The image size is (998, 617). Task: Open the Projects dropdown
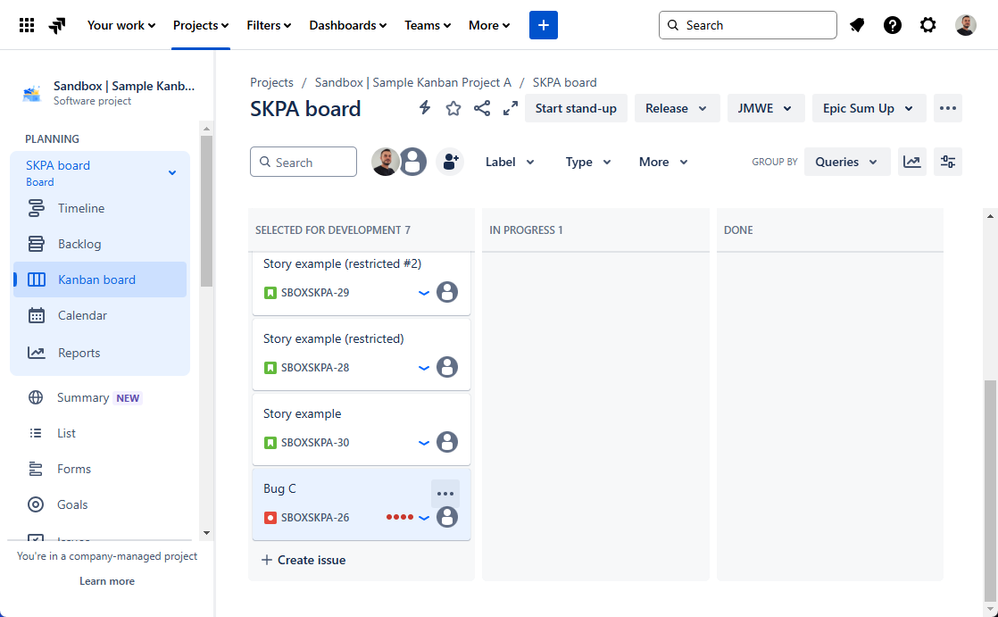tap(200, 25)
